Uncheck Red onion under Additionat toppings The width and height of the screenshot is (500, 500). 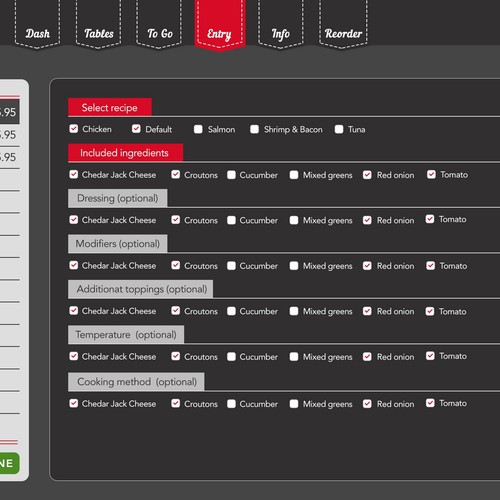pyautogui.click(x=367, y=311)
